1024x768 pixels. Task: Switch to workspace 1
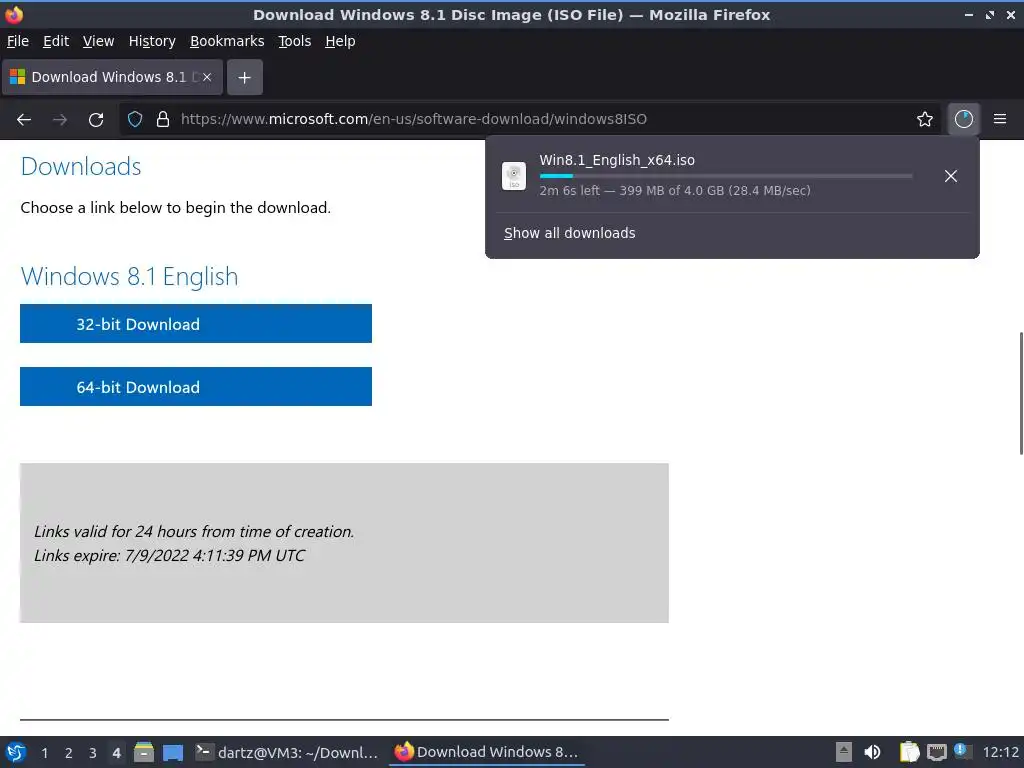tap(44, 753)
